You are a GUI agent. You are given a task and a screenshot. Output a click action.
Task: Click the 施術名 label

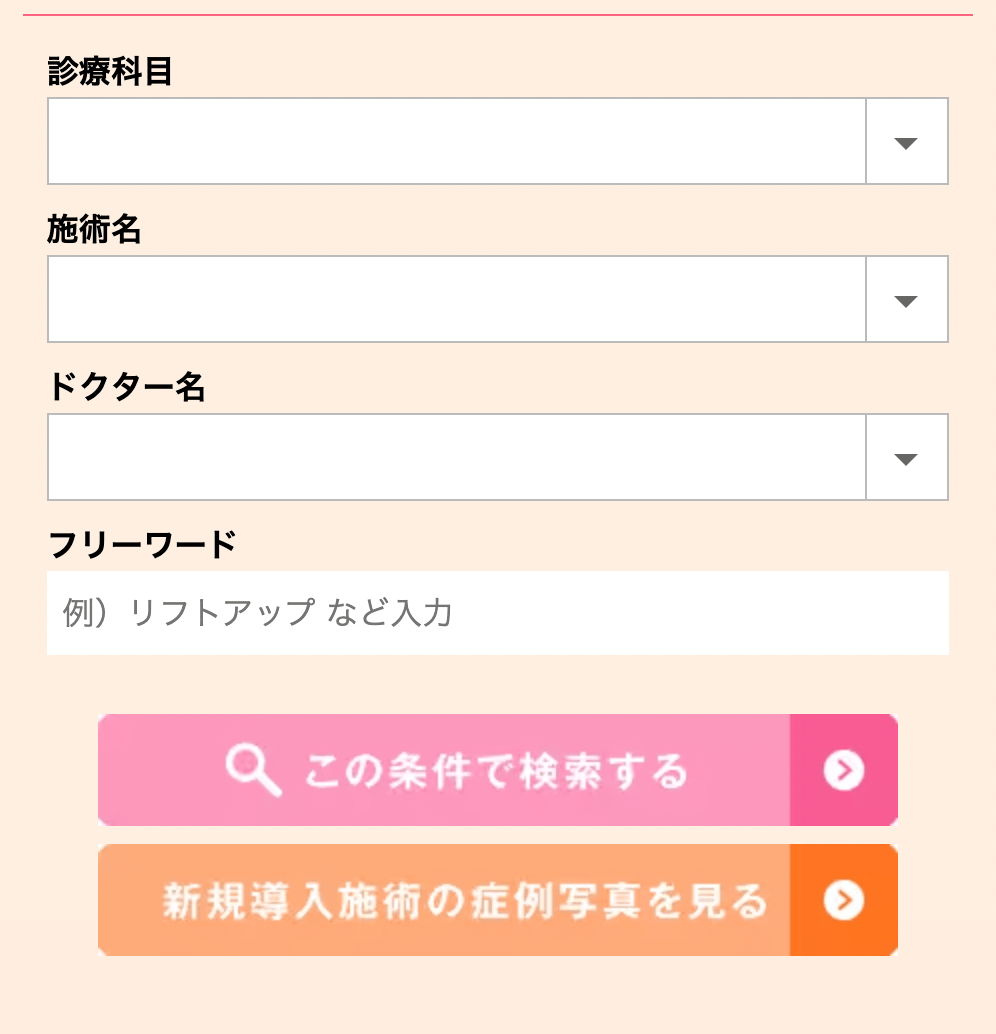point(94,229)
